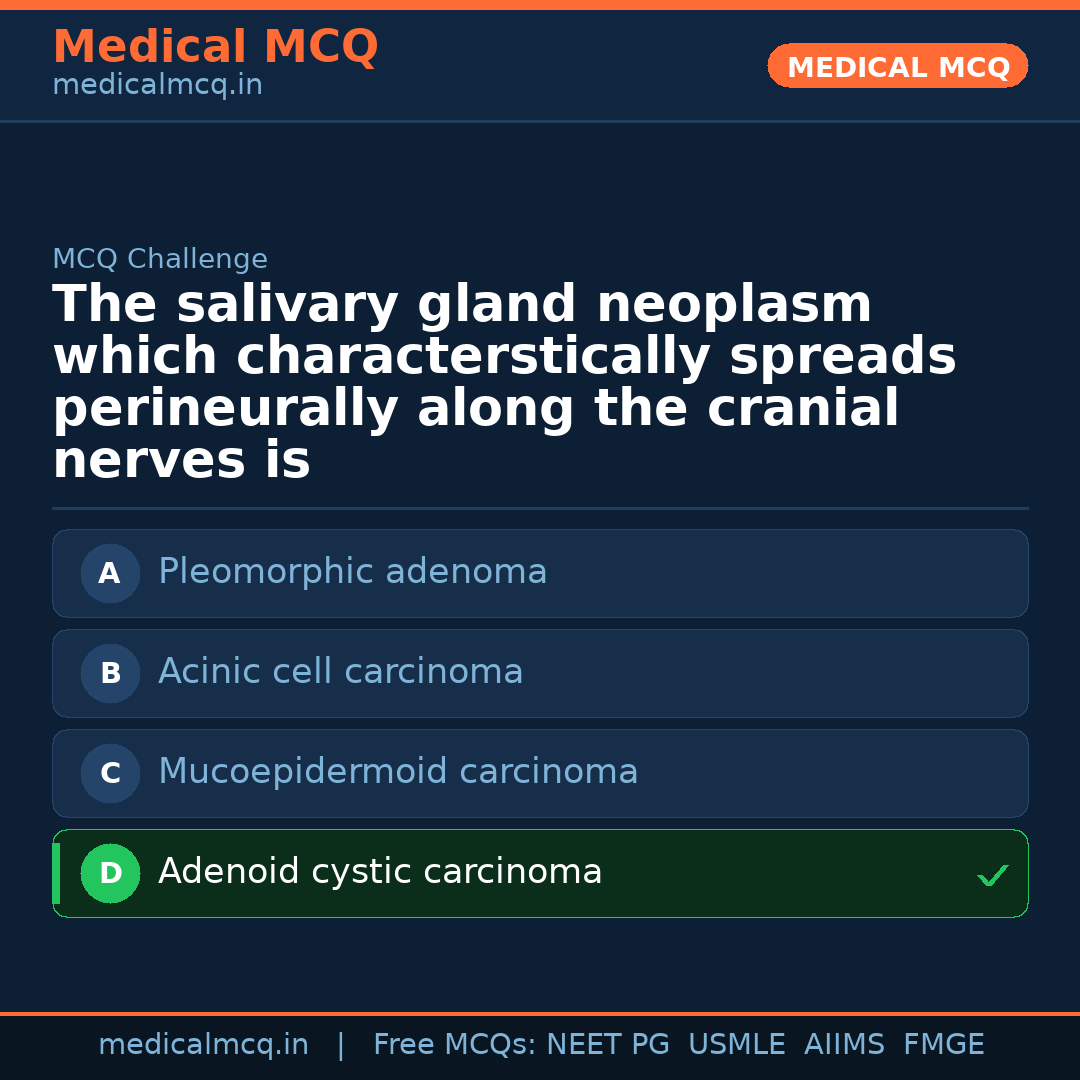Click the green D badge icon
The height and width of the screenshot is (1080, 1080).
(110, 873)
